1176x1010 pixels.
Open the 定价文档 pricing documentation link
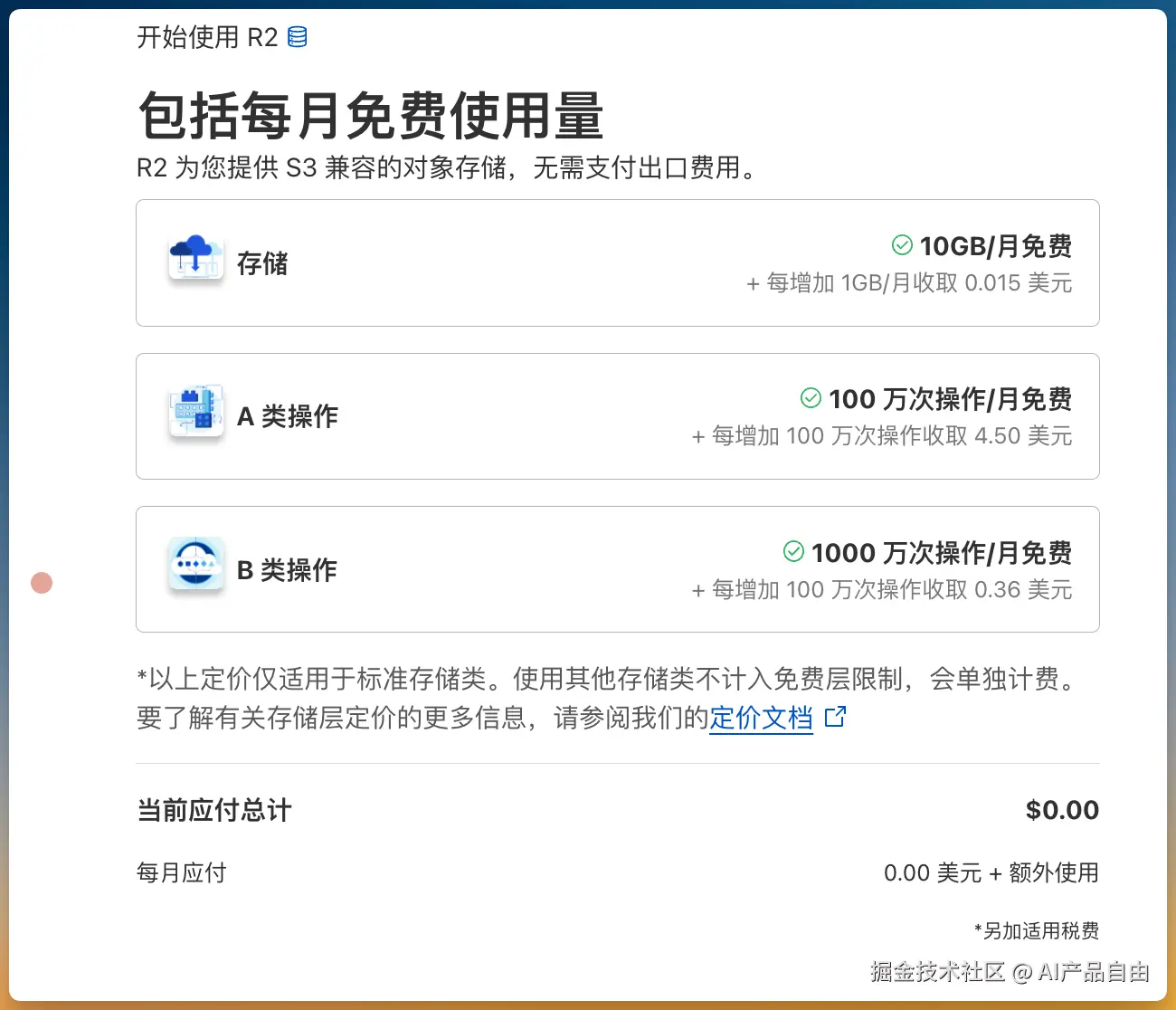(761, 718)
